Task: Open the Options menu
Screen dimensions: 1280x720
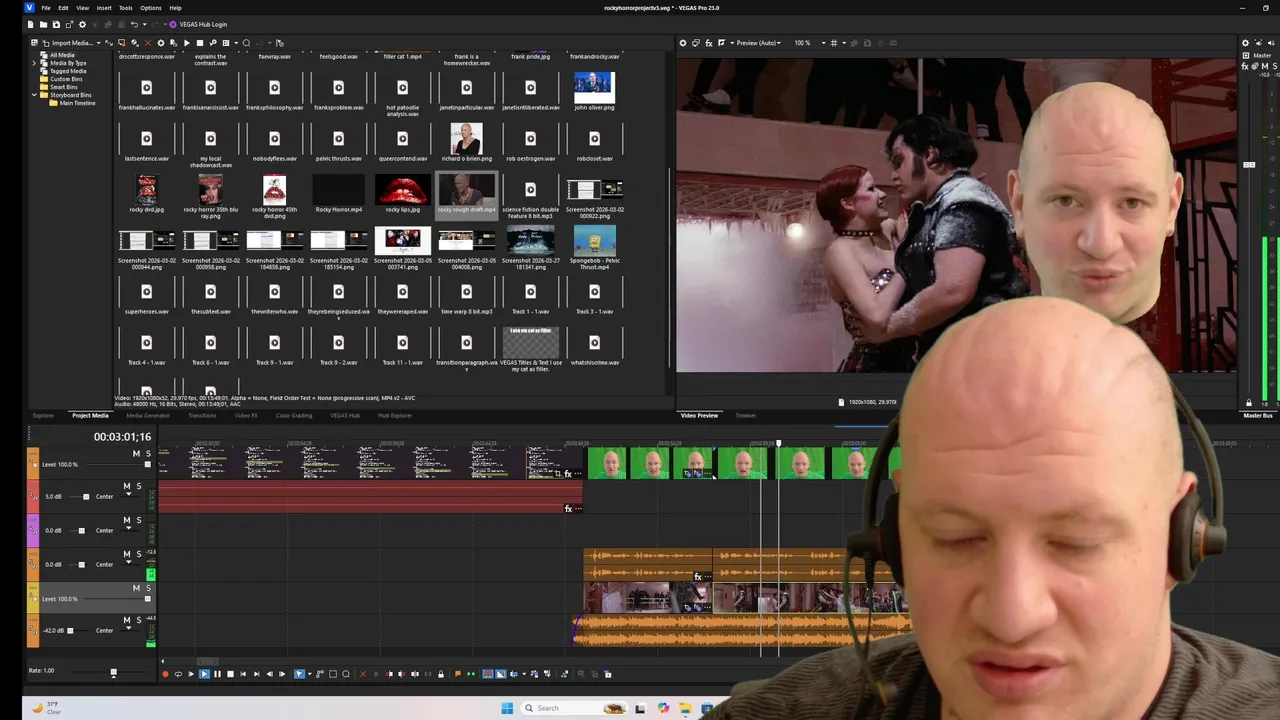Action: pos(150,8)
